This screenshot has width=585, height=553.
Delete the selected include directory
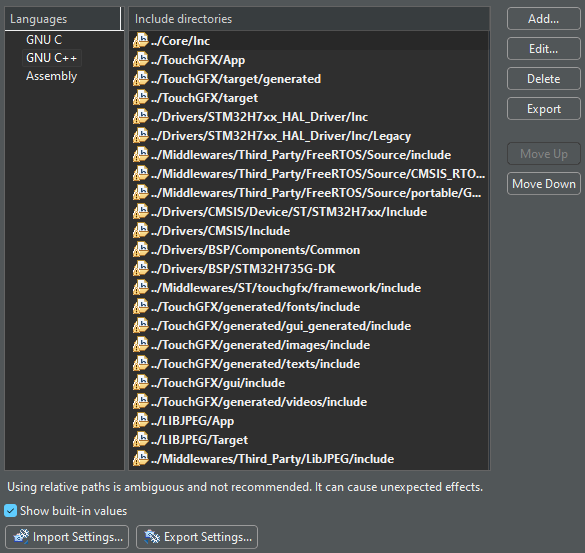543,79
